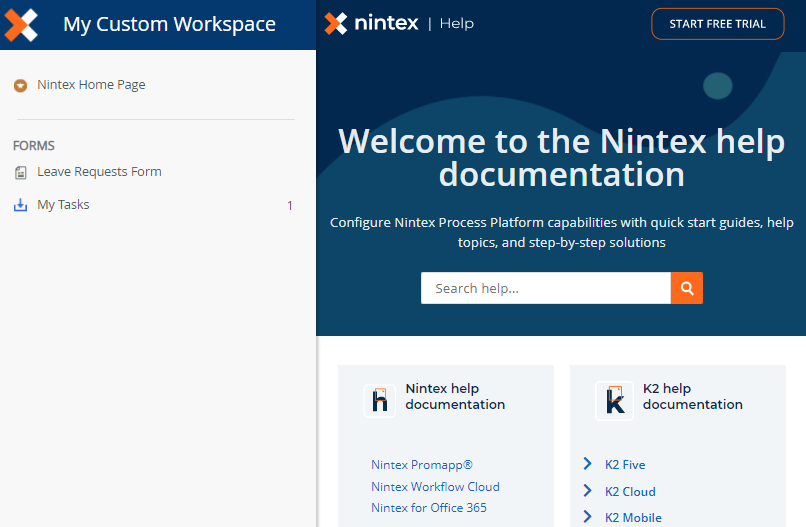Expand the K2 Five chevron
The width and height of the screenshot is (806, 527).
pos(588,464)
